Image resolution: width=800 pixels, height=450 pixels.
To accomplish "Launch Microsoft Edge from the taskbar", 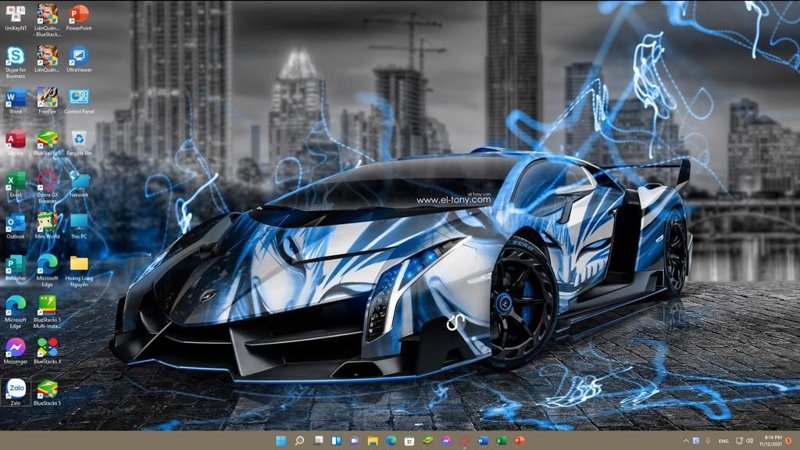I will coord(391,441).
